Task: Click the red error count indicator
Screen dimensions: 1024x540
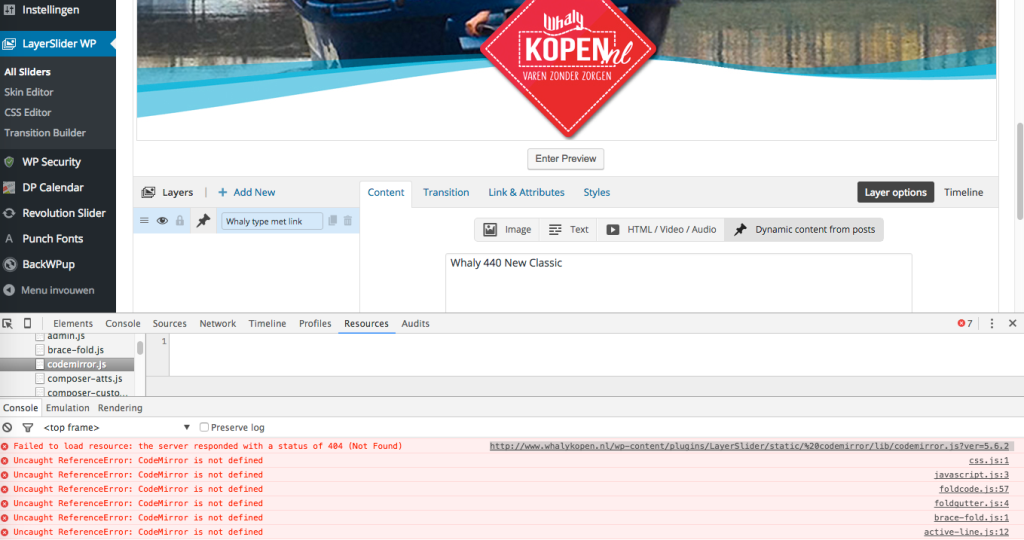Action: (x=965, y=323)
